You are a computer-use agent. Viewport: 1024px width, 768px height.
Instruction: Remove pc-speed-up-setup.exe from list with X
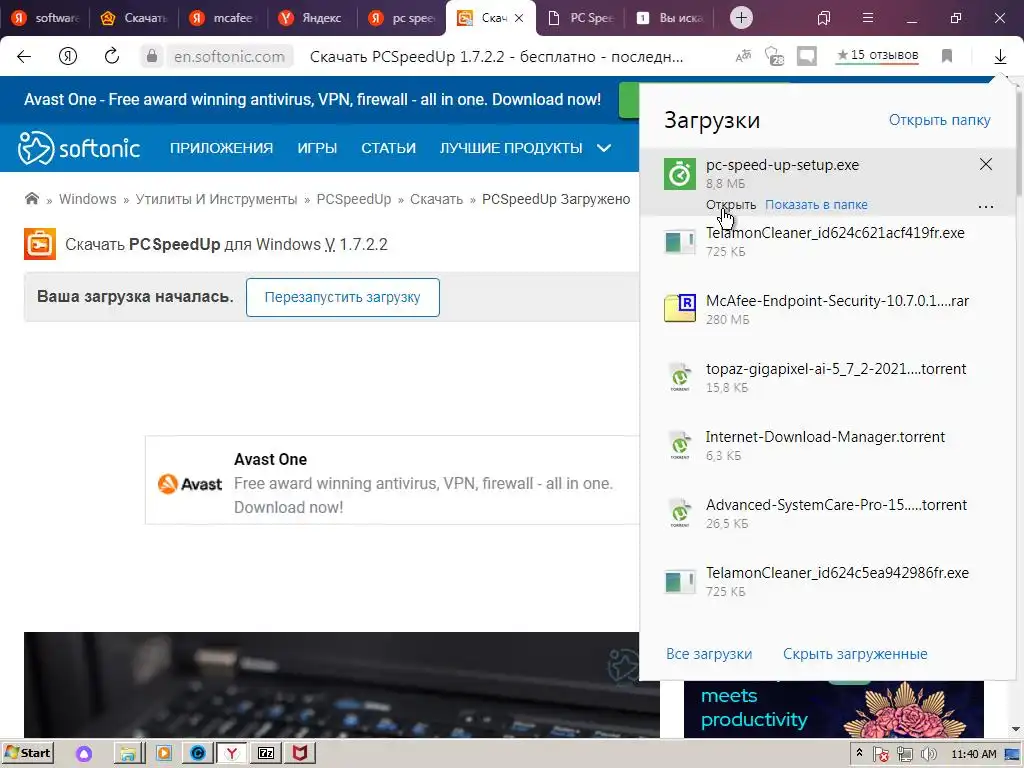985,164
